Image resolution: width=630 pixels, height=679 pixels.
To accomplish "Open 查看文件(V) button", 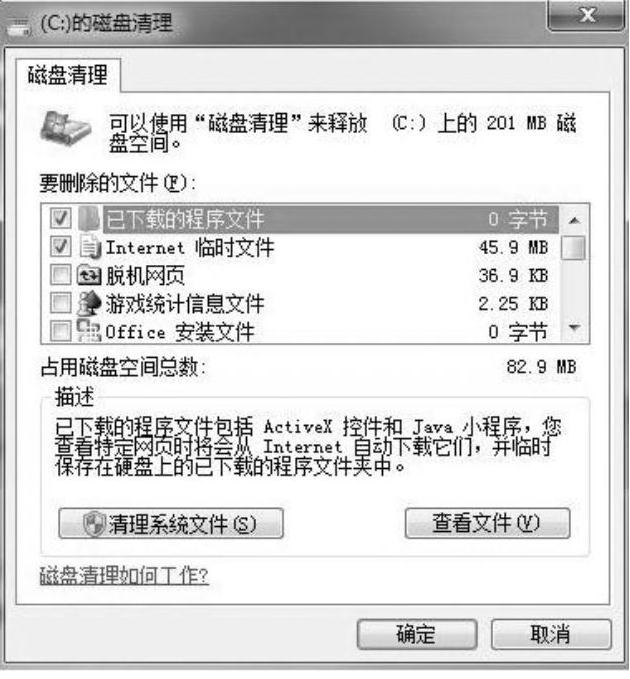I will click(x=487, y=523).
